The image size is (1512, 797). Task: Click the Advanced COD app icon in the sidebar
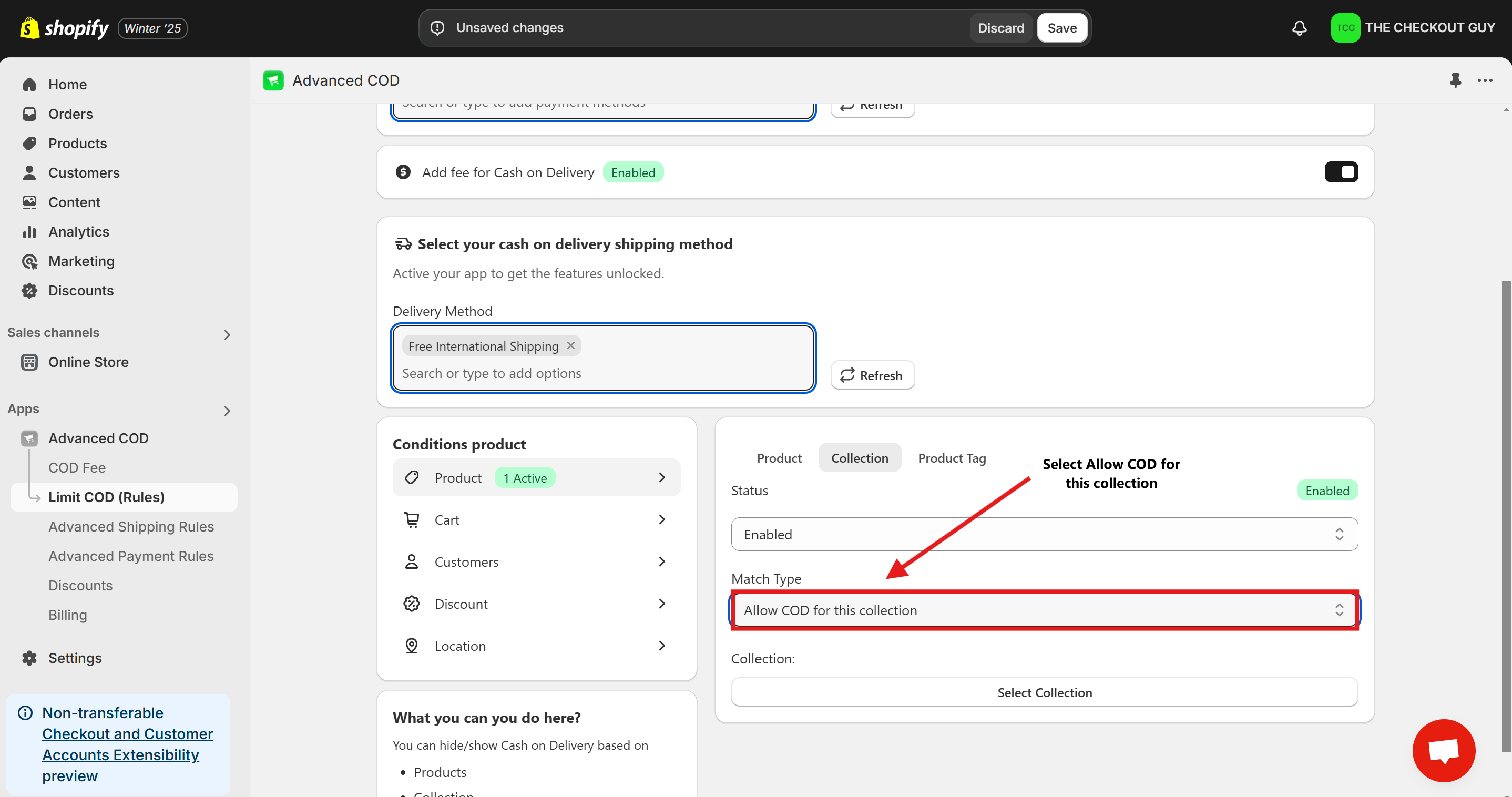(29, 438)
